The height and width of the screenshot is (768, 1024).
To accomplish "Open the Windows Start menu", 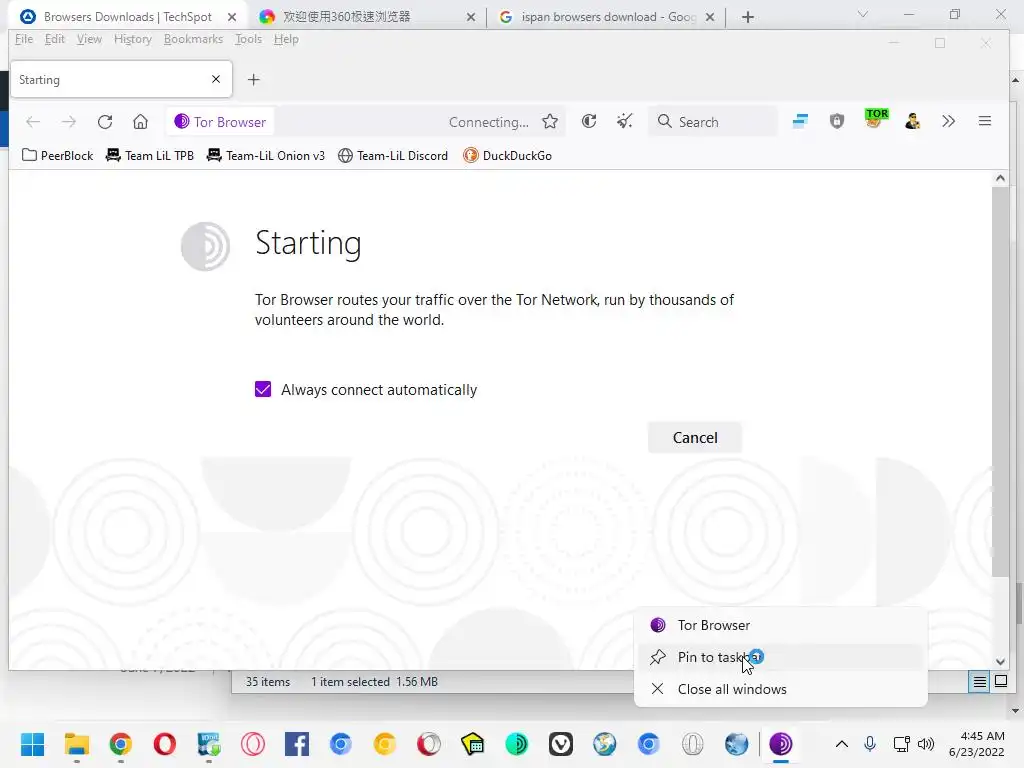I will click(33, 744).
